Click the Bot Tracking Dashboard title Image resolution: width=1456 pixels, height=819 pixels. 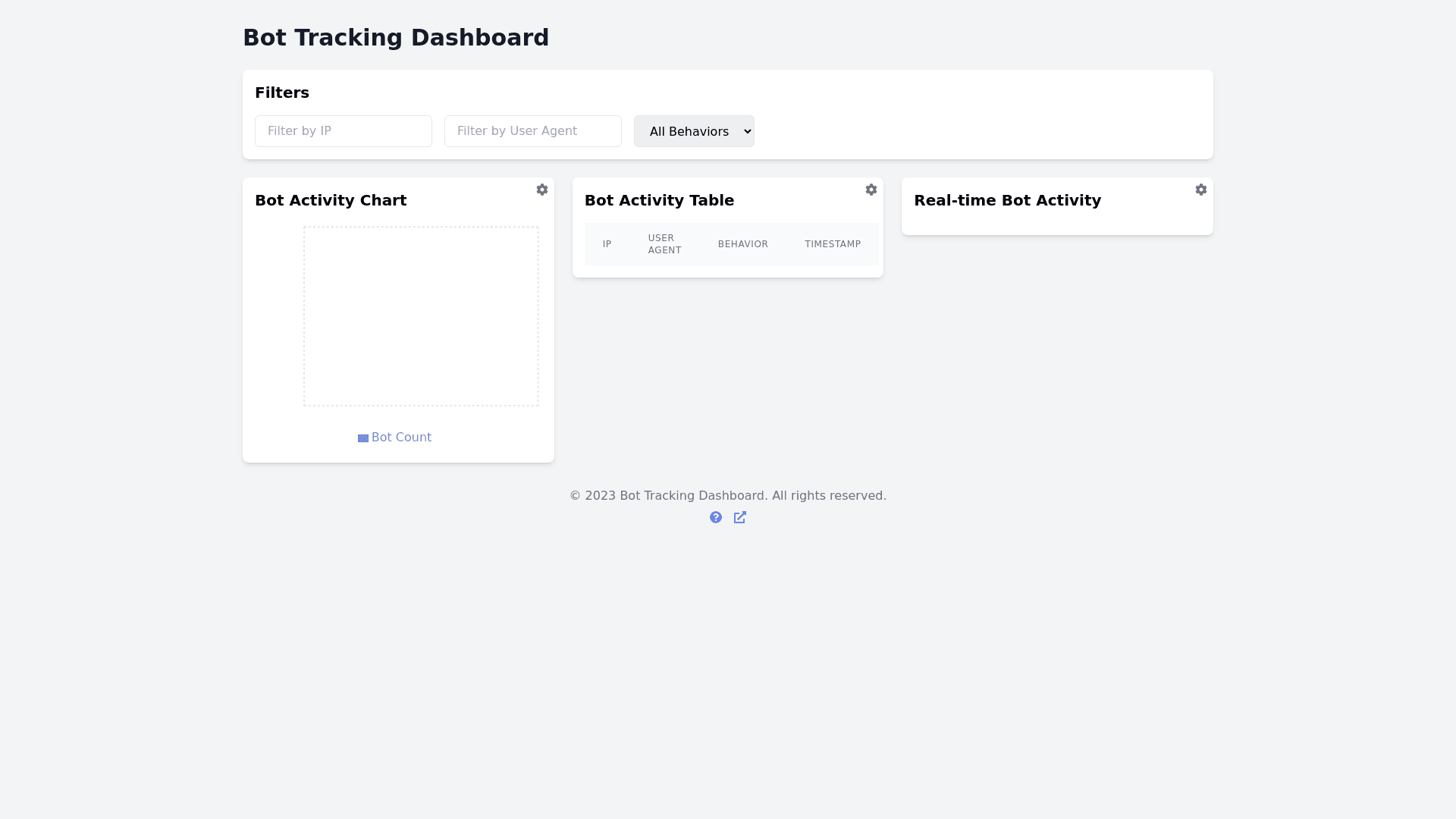(395, 38)
